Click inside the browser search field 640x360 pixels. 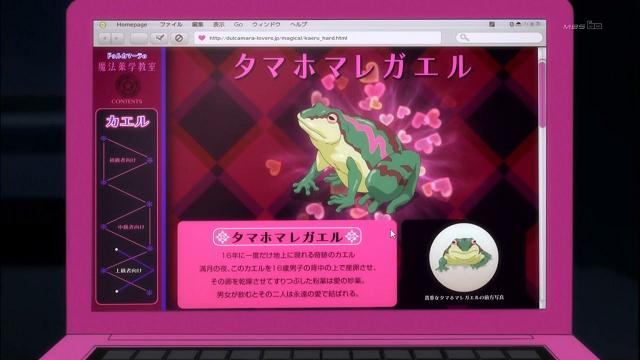499,38
